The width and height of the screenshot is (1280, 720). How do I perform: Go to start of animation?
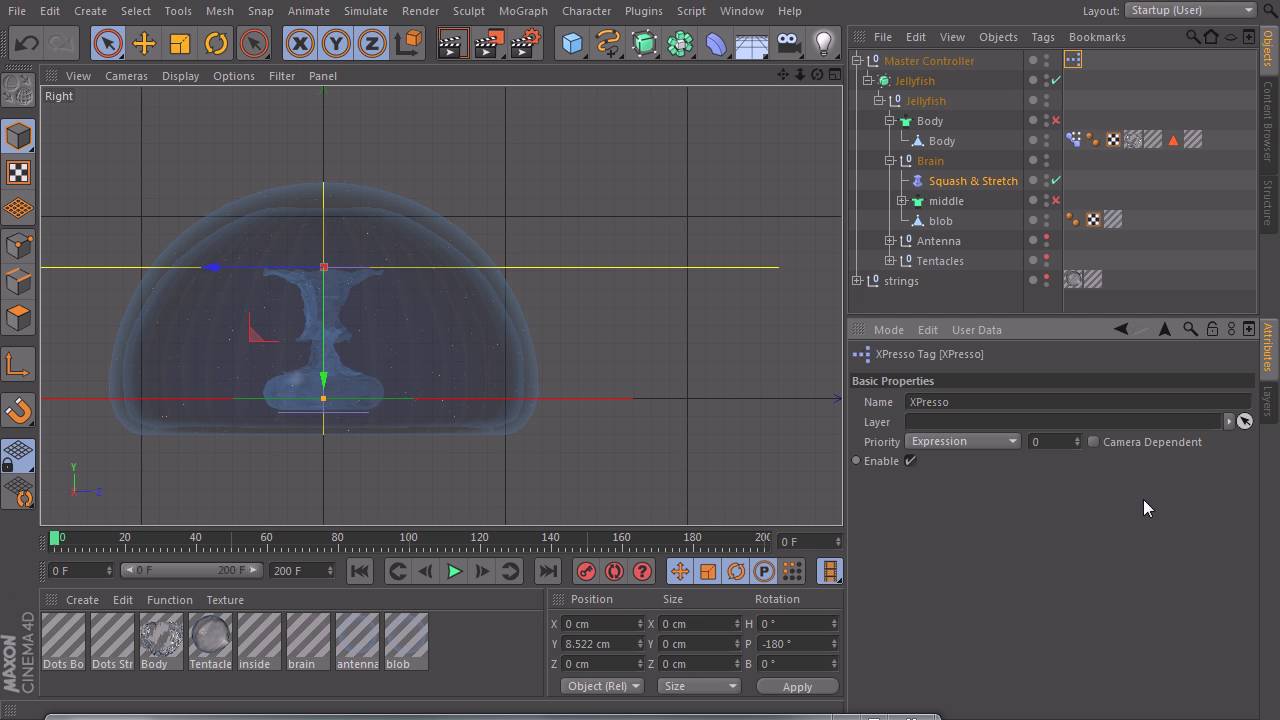360,571
